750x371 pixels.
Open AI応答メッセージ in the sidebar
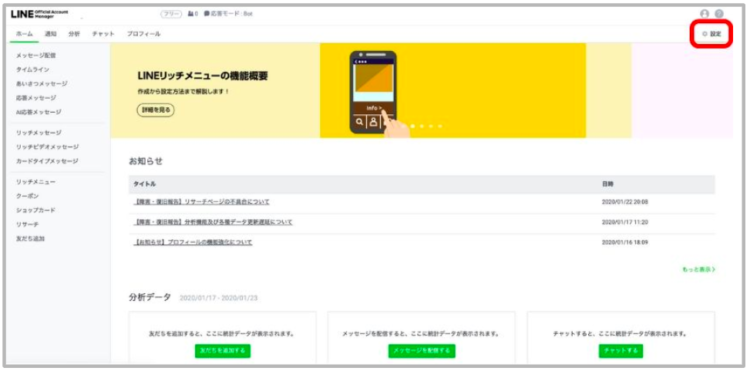[x=38, y=112]
